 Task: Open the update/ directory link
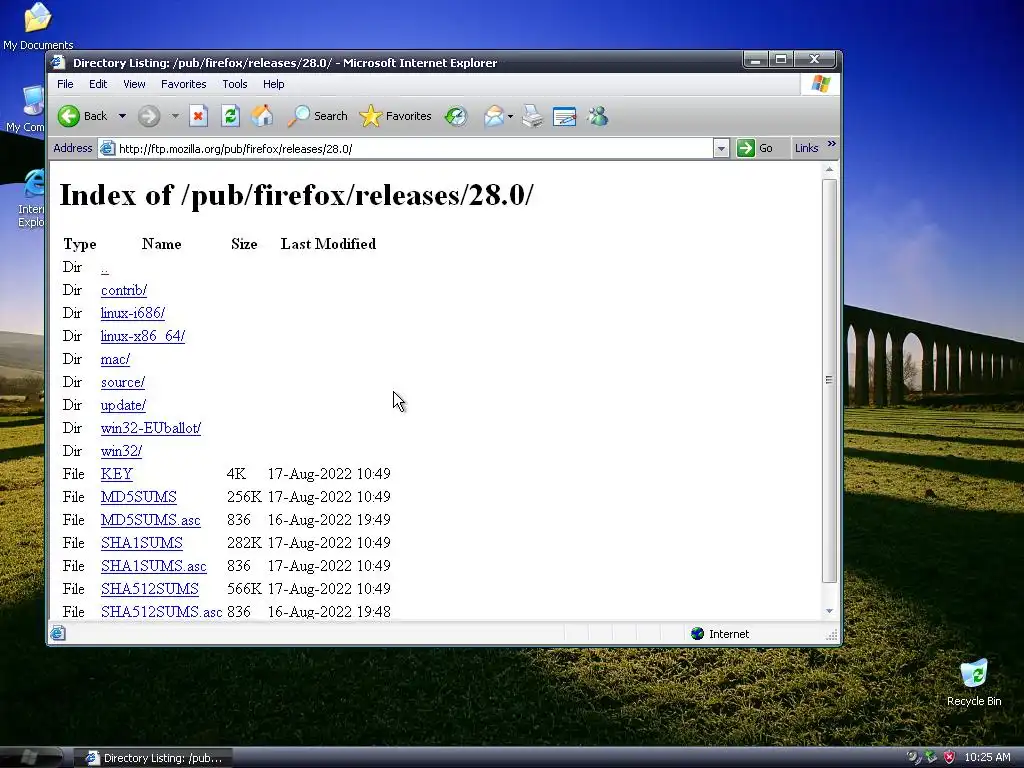pyautogui.click(x=123, y=405)
